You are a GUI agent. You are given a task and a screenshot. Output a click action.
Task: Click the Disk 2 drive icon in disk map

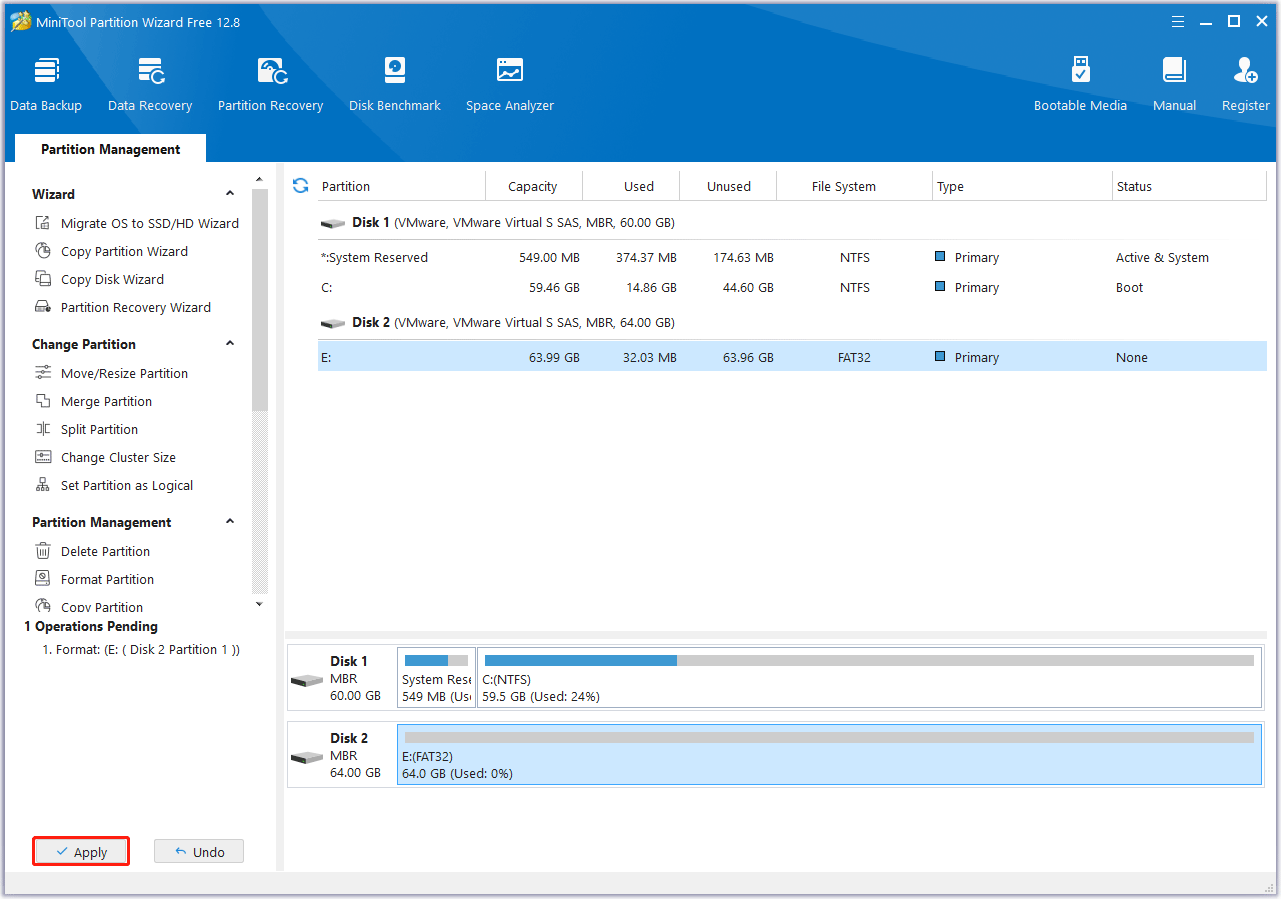[306, 757]
